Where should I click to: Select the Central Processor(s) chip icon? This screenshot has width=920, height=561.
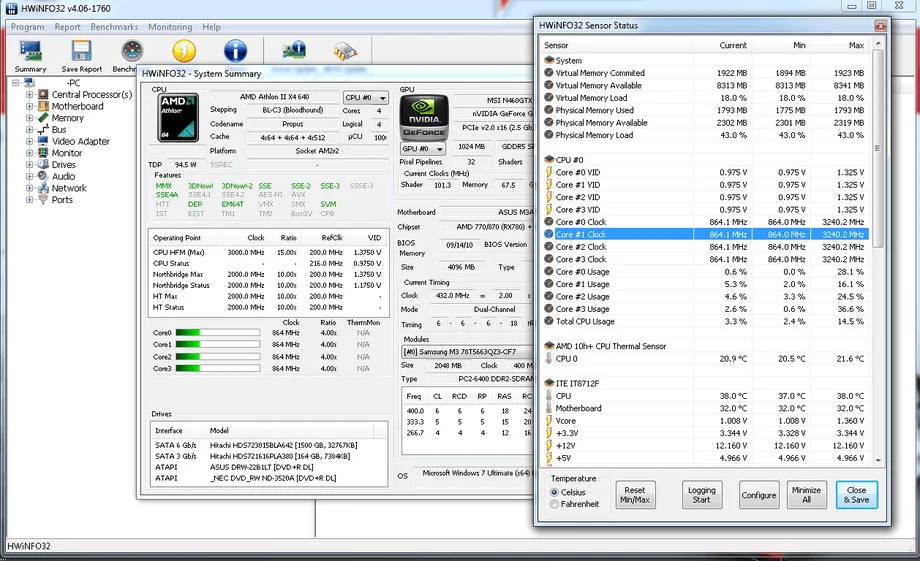point(43,94)
